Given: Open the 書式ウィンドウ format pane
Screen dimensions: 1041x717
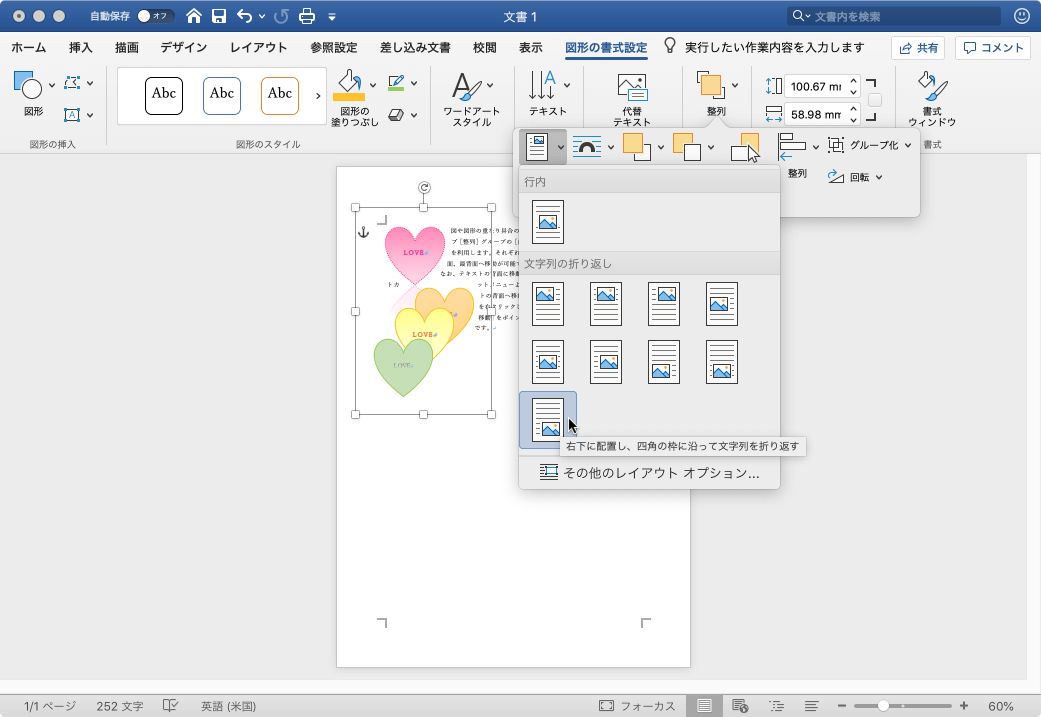Looking at the screenshot, I should point(932,87).
